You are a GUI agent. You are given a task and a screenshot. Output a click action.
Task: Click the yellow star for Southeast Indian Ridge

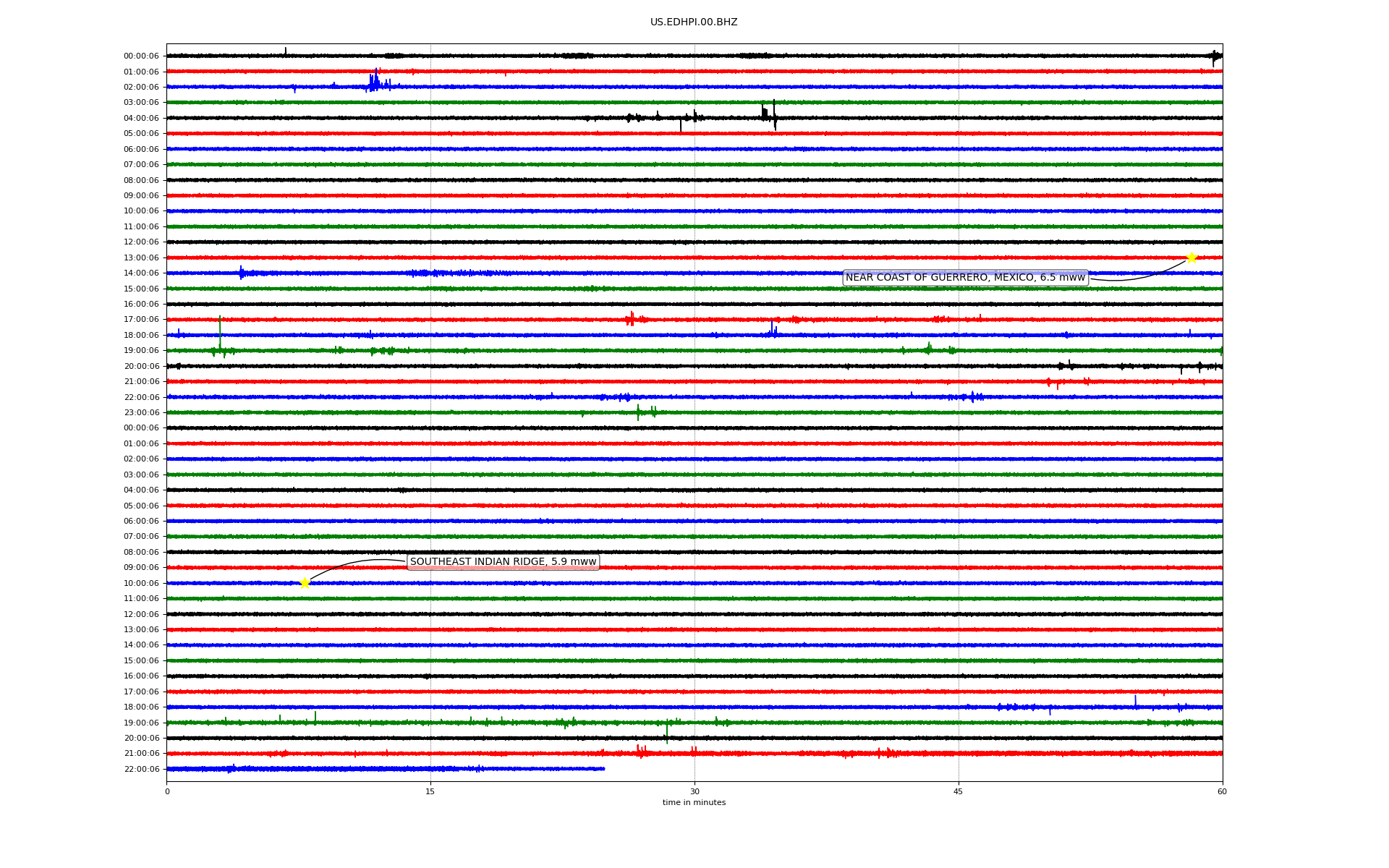coord(305,583)
